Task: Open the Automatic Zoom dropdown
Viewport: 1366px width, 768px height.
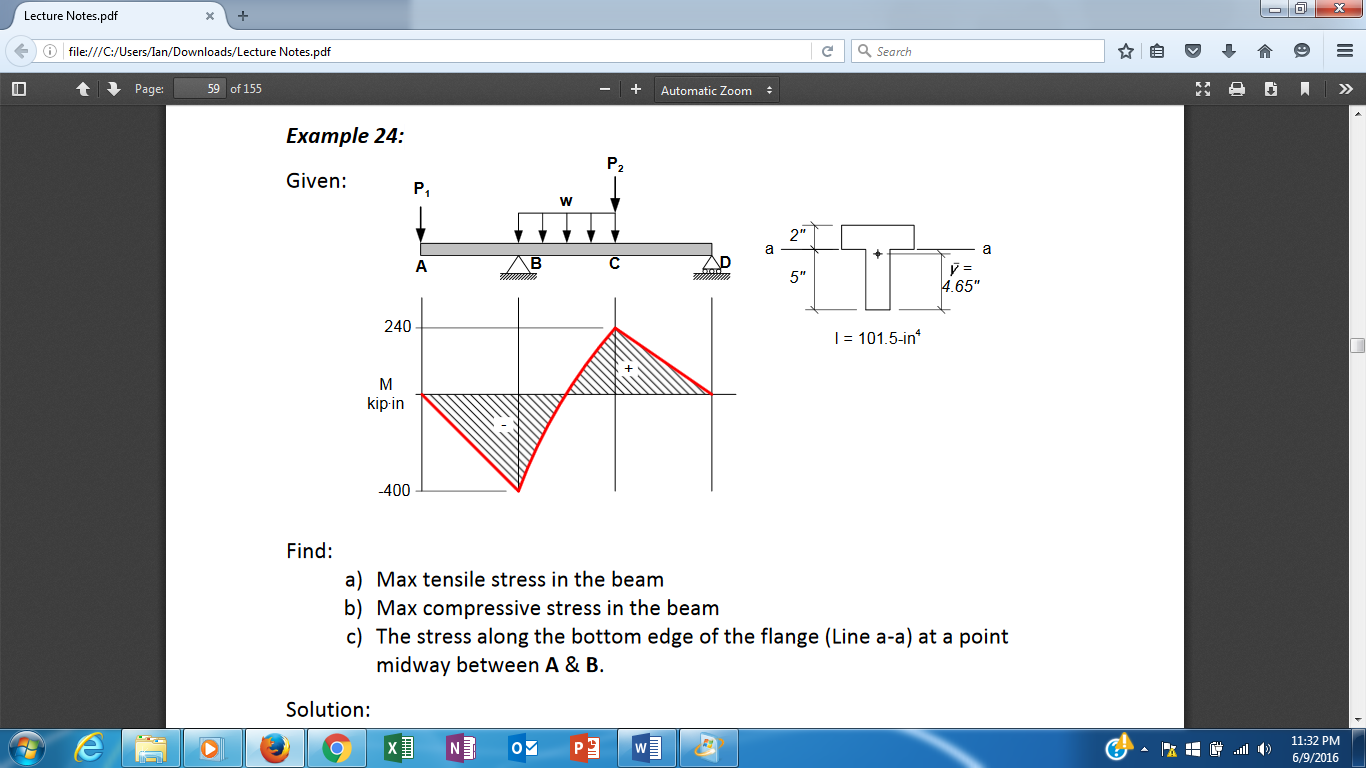Action: 714,88
